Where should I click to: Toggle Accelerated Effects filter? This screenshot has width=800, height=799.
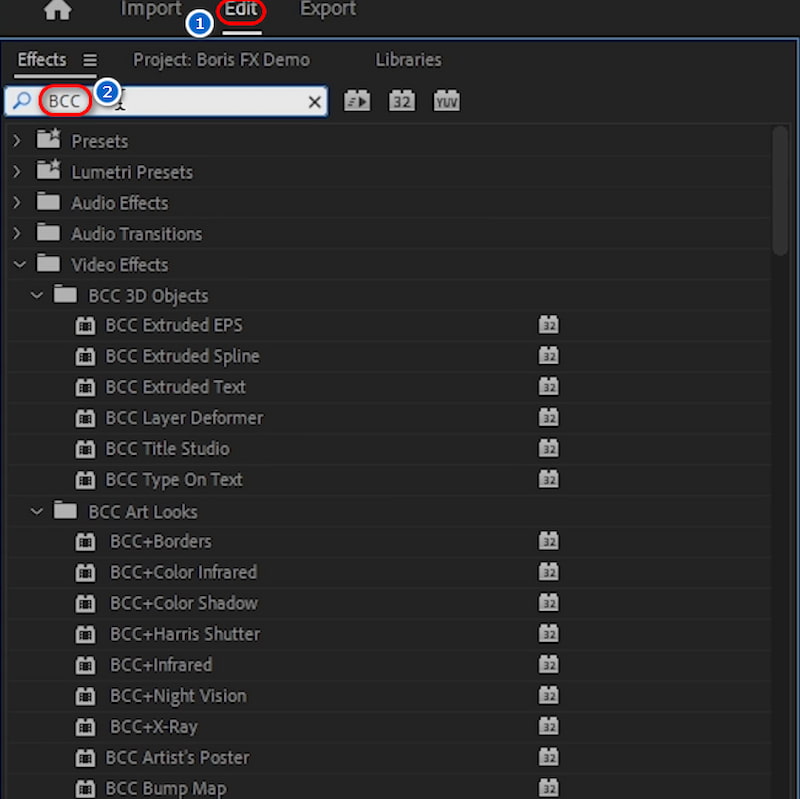click(x=357, y=101)
